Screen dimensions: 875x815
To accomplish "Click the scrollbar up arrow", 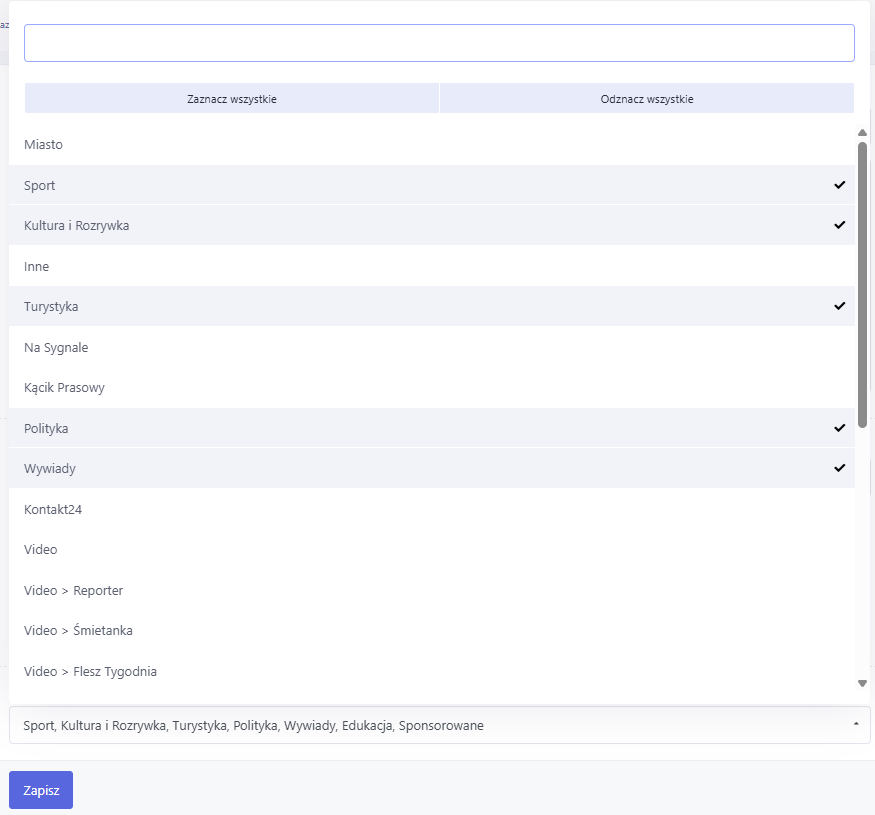I will [x=862, y=132].
